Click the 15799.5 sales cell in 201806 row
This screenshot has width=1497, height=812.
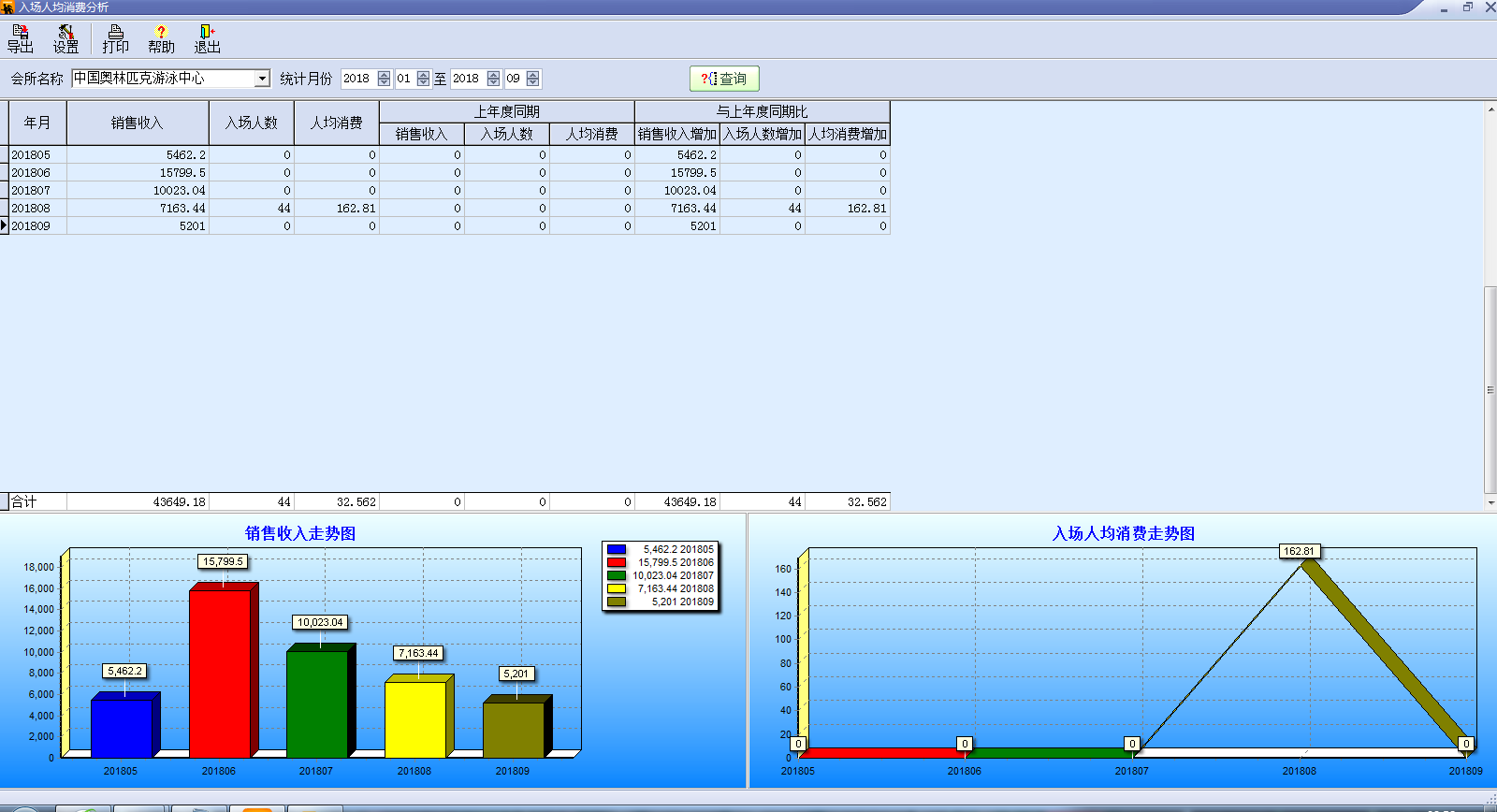point(138,173)
